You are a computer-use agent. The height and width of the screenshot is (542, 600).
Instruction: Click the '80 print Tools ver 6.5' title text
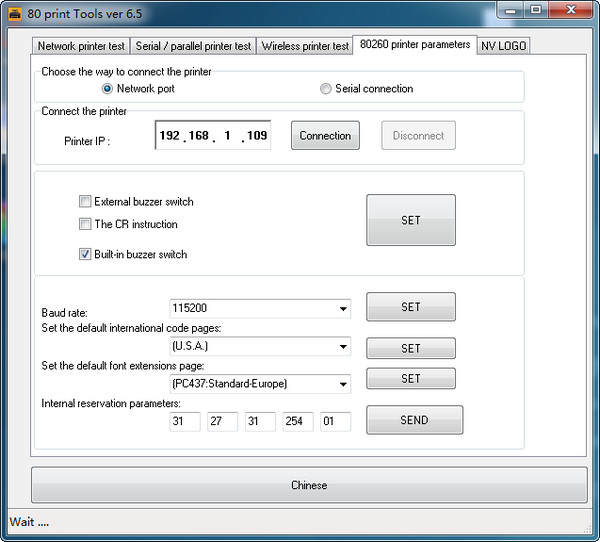pyautogui.click(x=85, y=14)
